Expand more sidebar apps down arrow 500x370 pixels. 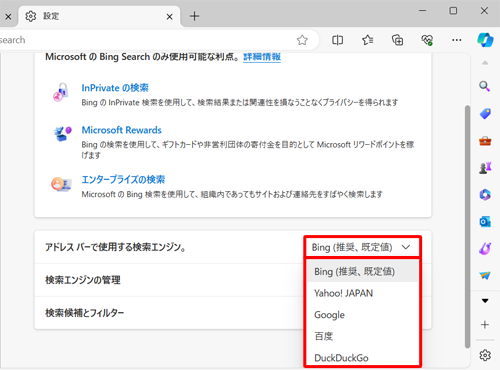pos(485,301)
